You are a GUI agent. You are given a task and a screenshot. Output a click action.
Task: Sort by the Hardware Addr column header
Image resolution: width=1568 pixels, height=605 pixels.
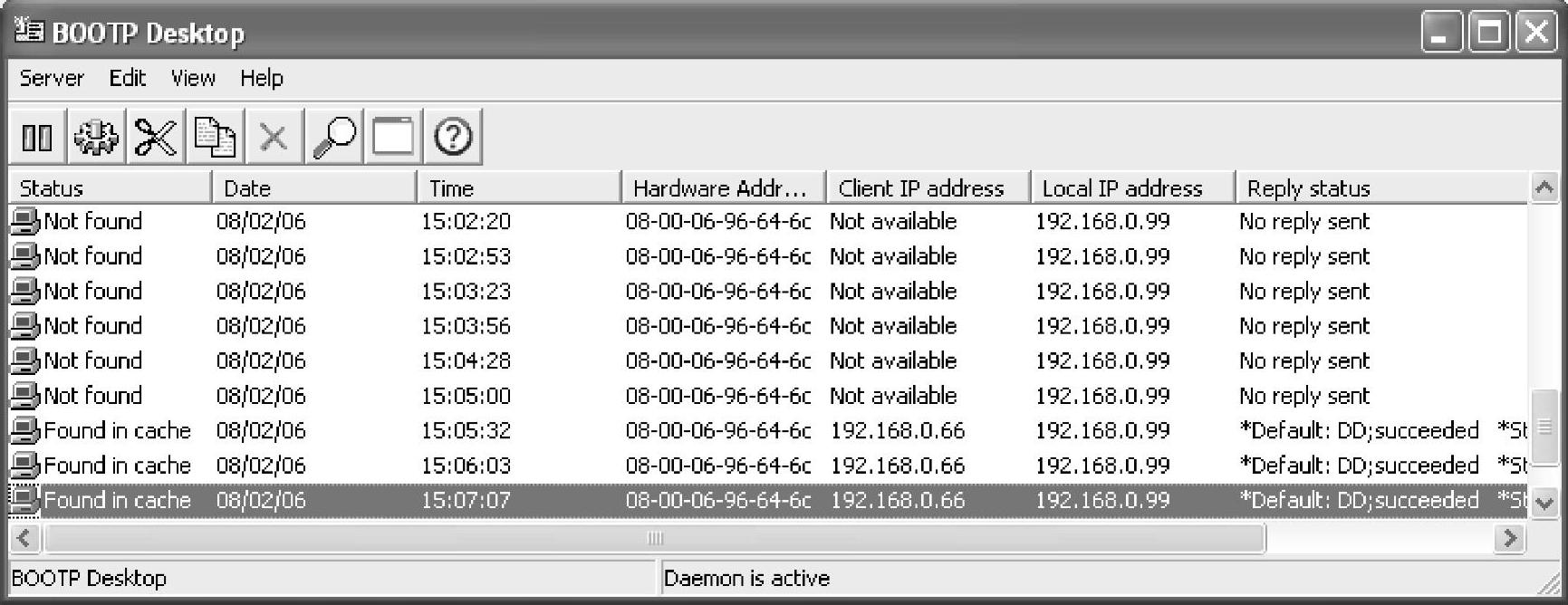point(724,187)
